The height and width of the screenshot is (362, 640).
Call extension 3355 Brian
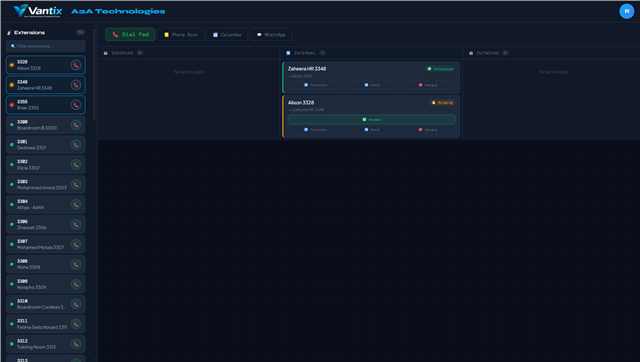(x=76, y=105)
